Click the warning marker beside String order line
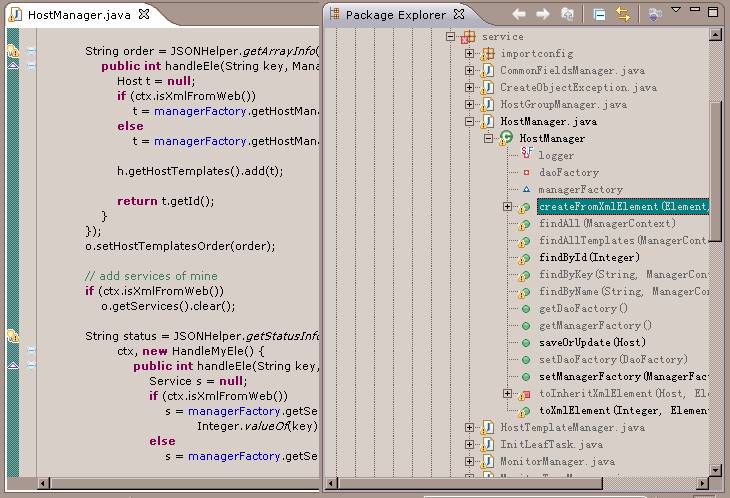This screenshot has height=498, width=730. pos(13,50)
